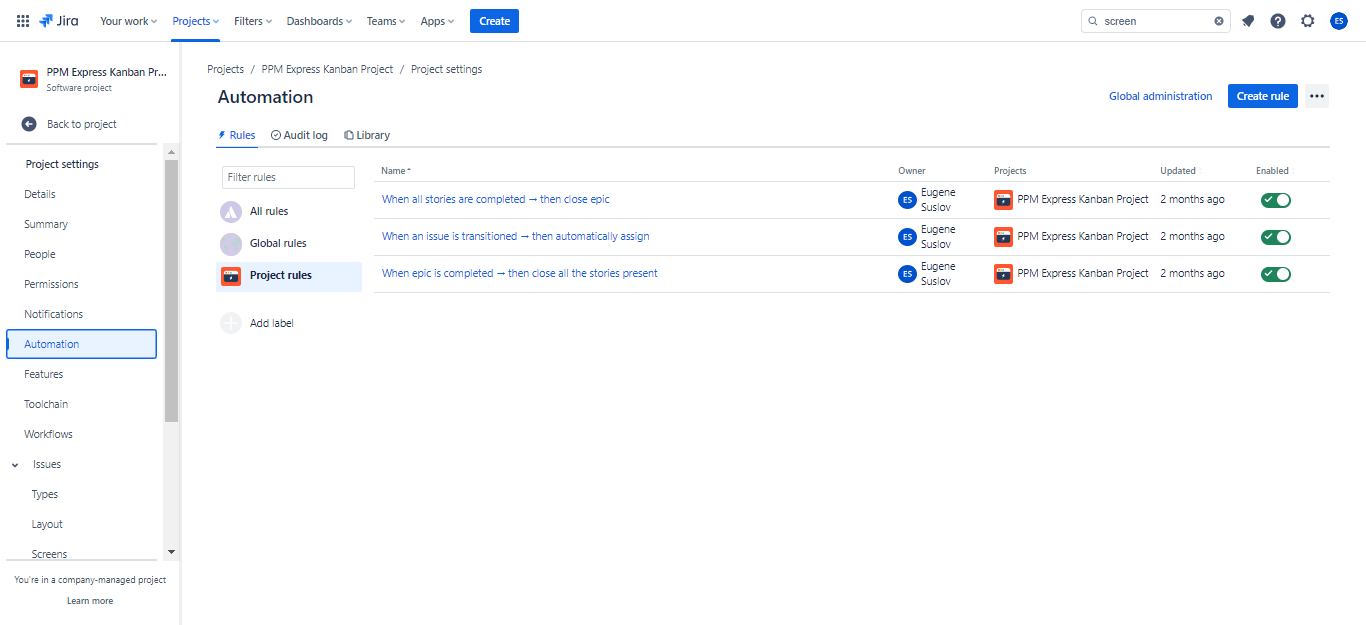Disable the 'then close epic' rule toggle

[x=1276, y=200]
